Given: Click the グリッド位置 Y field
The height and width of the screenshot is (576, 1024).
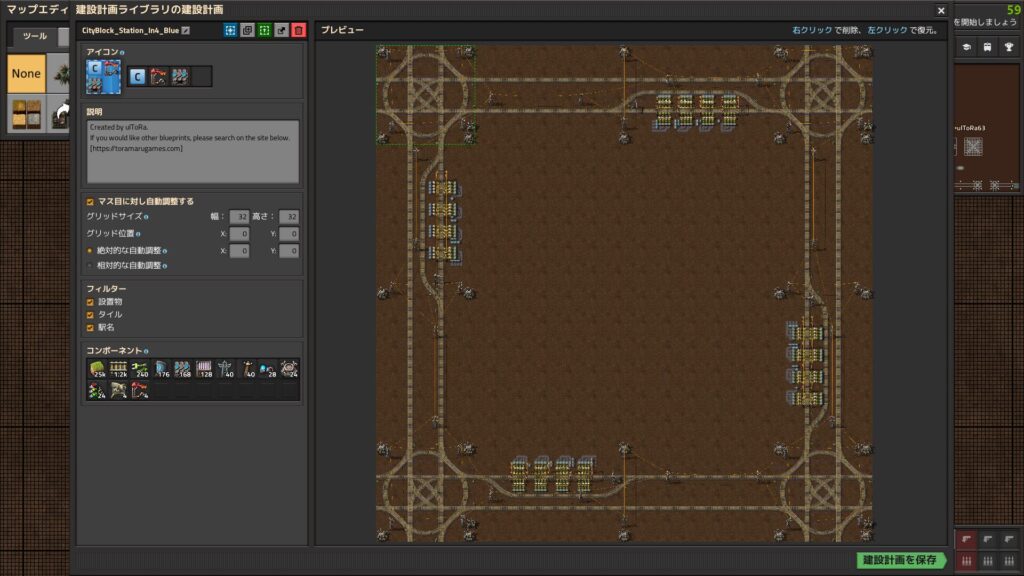Looking at the screenshot, I should [289, 233].
